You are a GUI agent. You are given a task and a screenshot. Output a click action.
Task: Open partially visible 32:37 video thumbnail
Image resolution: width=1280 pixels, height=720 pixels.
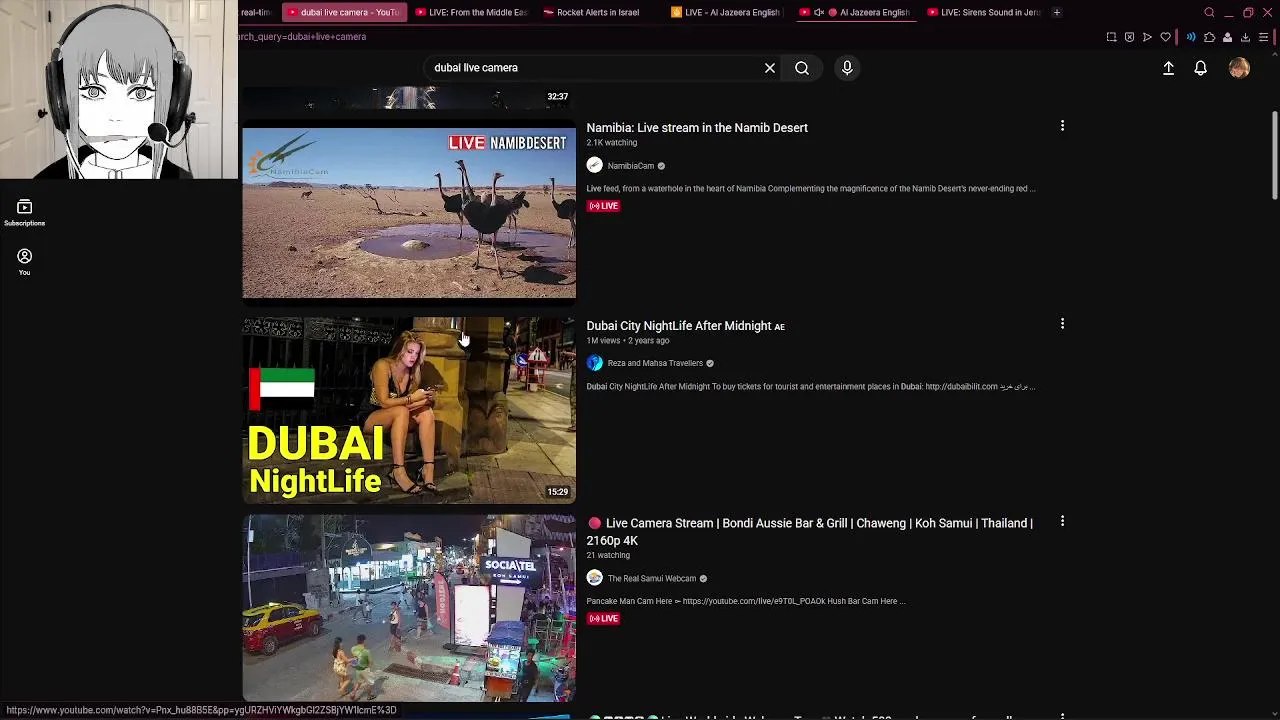point(409,97)
